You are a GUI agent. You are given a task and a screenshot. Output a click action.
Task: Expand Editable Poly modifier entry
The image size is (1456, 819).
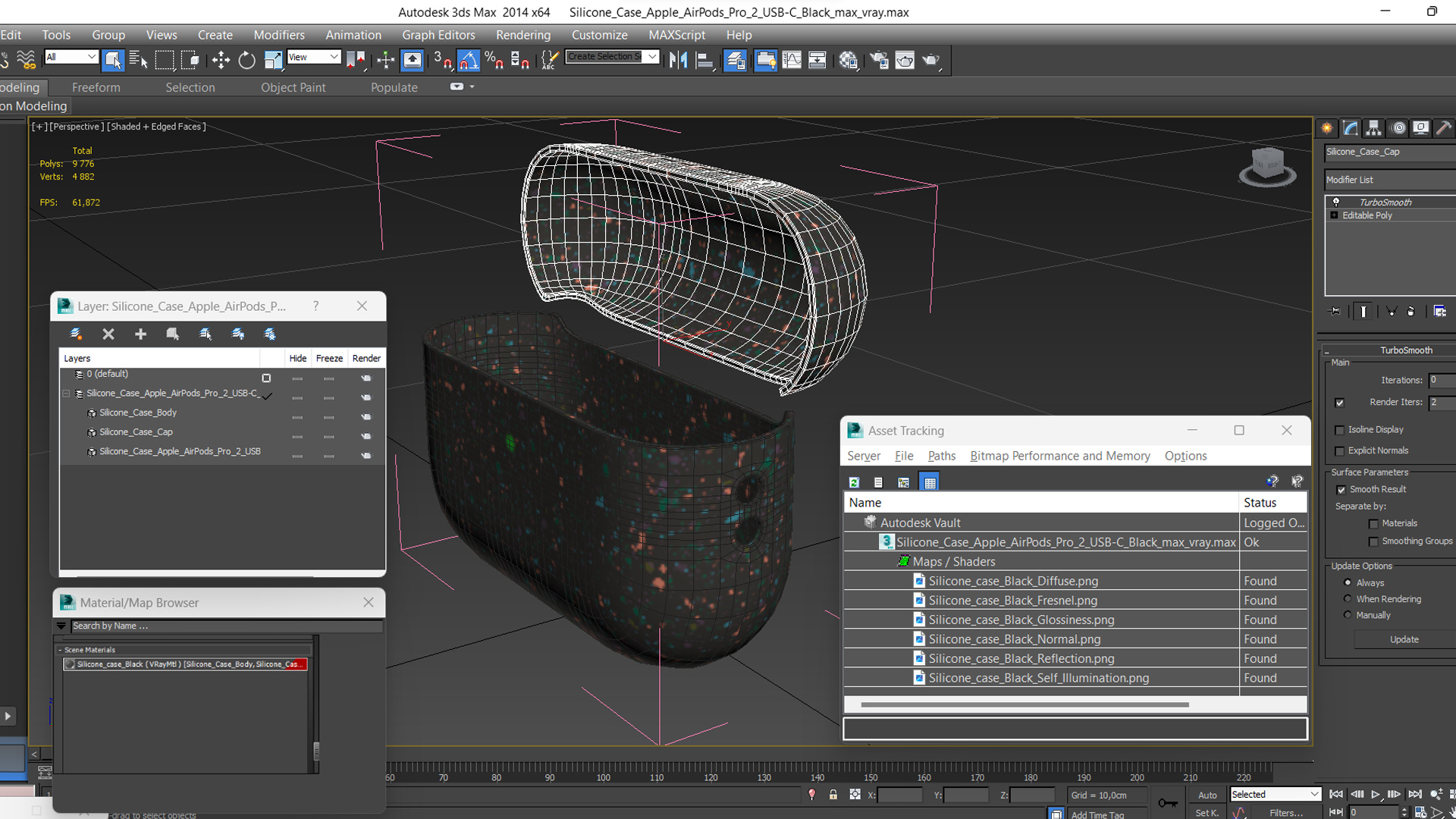click(1334, 215)
